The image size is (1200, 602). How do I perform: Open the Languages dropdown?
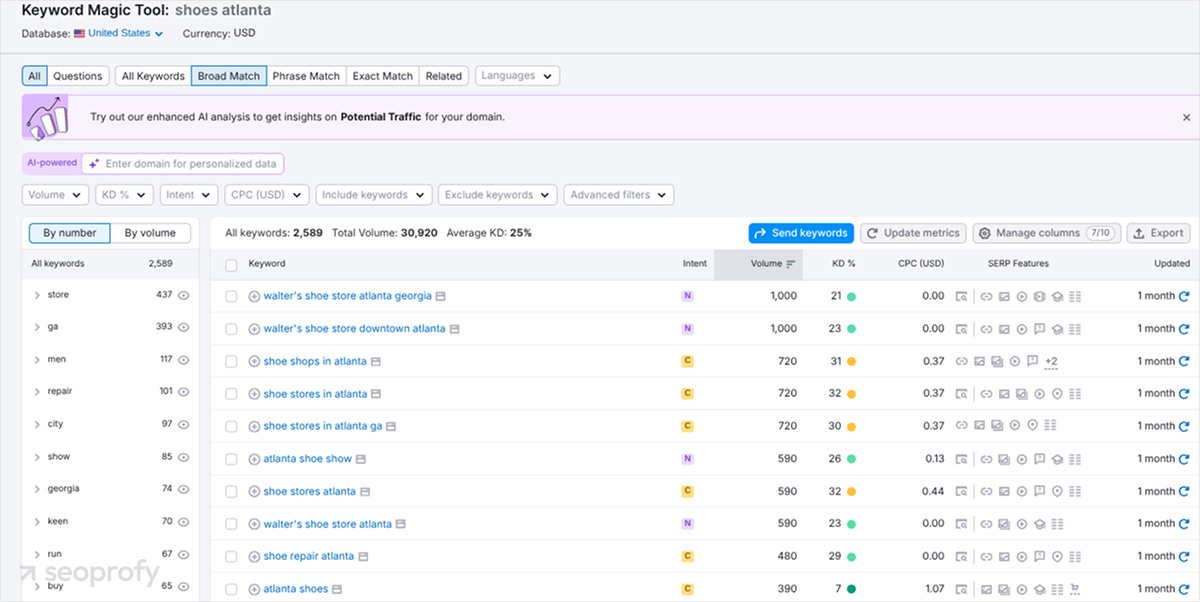[516, 75]
